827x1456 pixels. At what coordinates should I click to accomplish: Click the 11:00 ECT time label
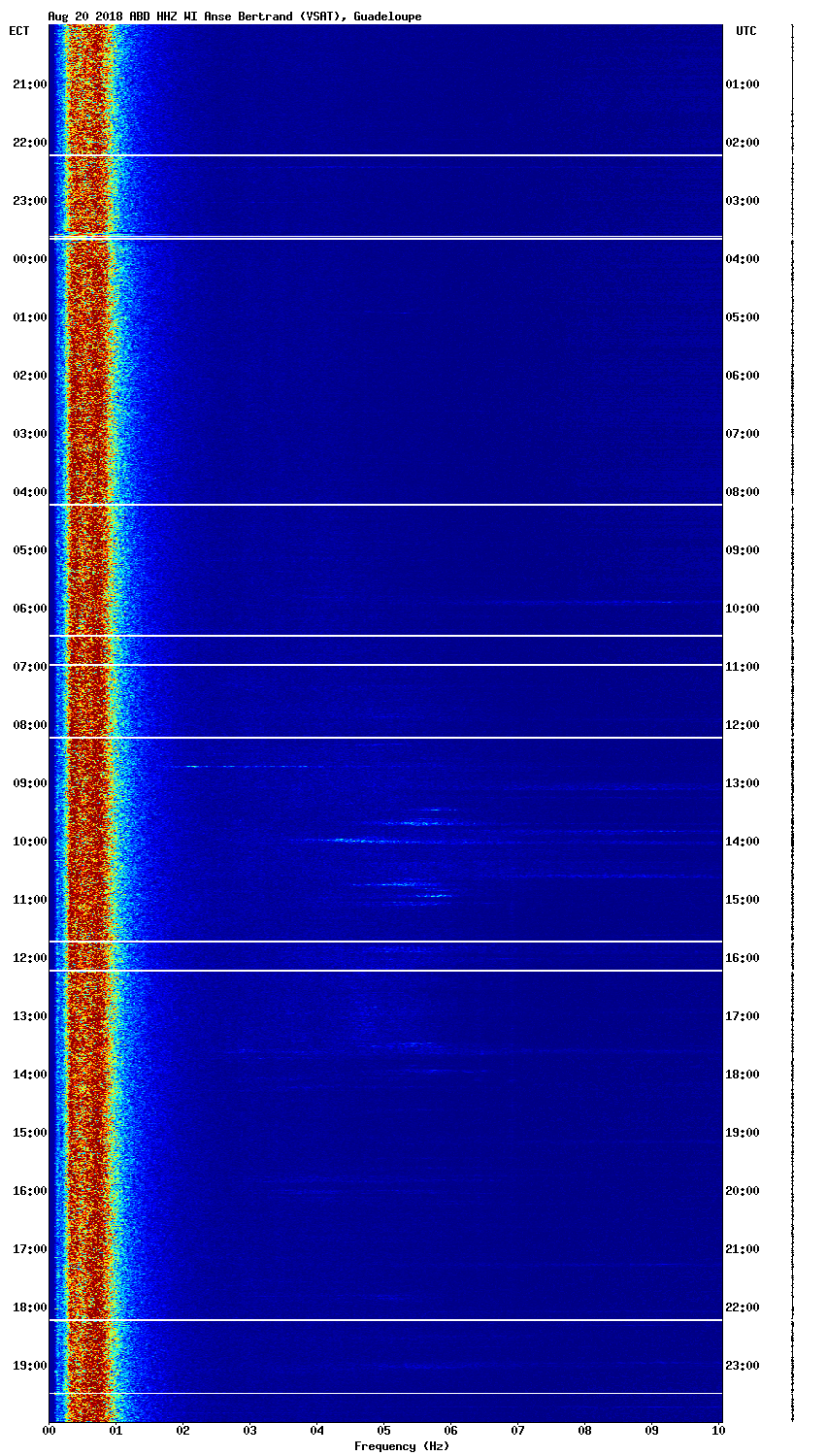coord(29,900)
